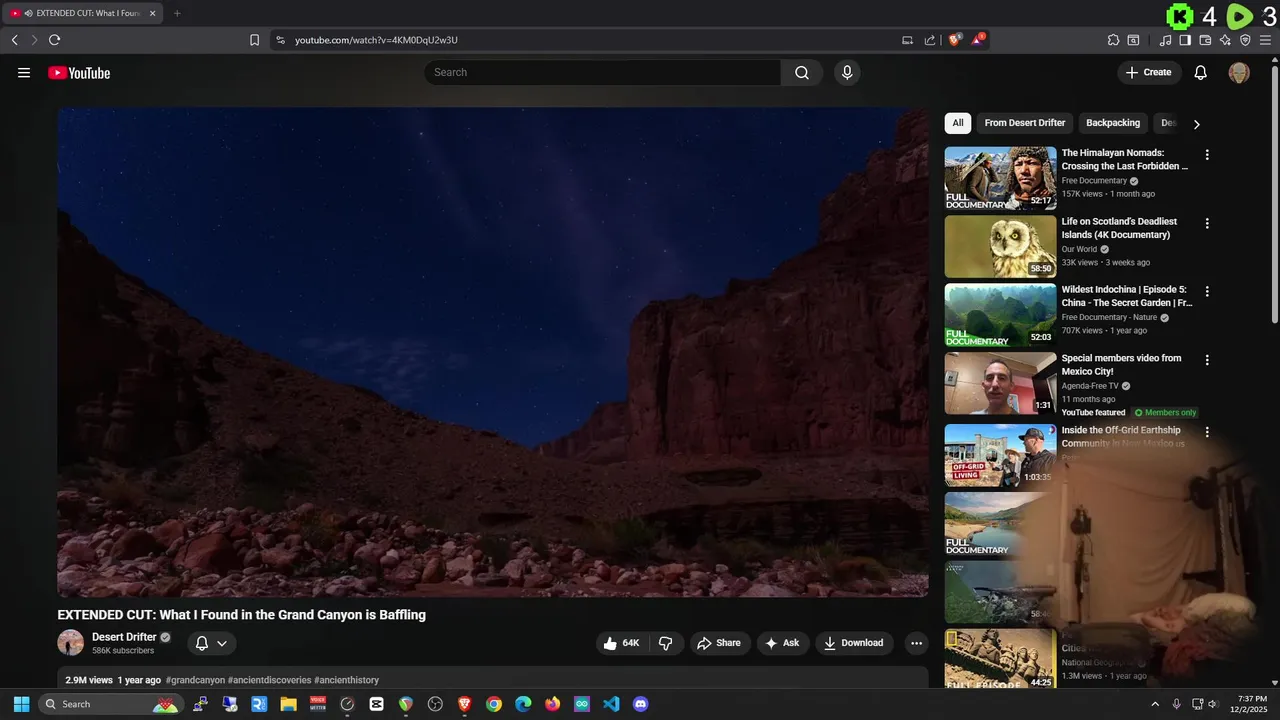This screenshot has height=720, width=1280.
Task: Open Firefox from taskbar
Action: (553, 704)
